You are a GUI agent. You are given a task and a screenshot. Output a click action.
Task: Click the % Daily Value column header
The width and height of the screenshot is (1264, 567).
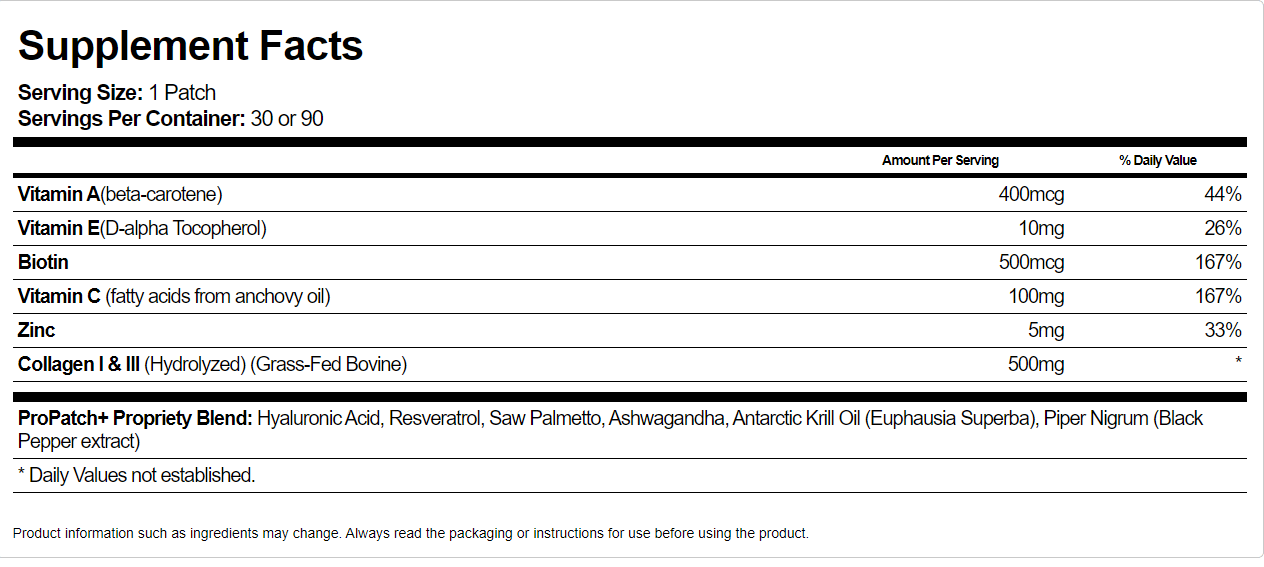point(1158,160)
